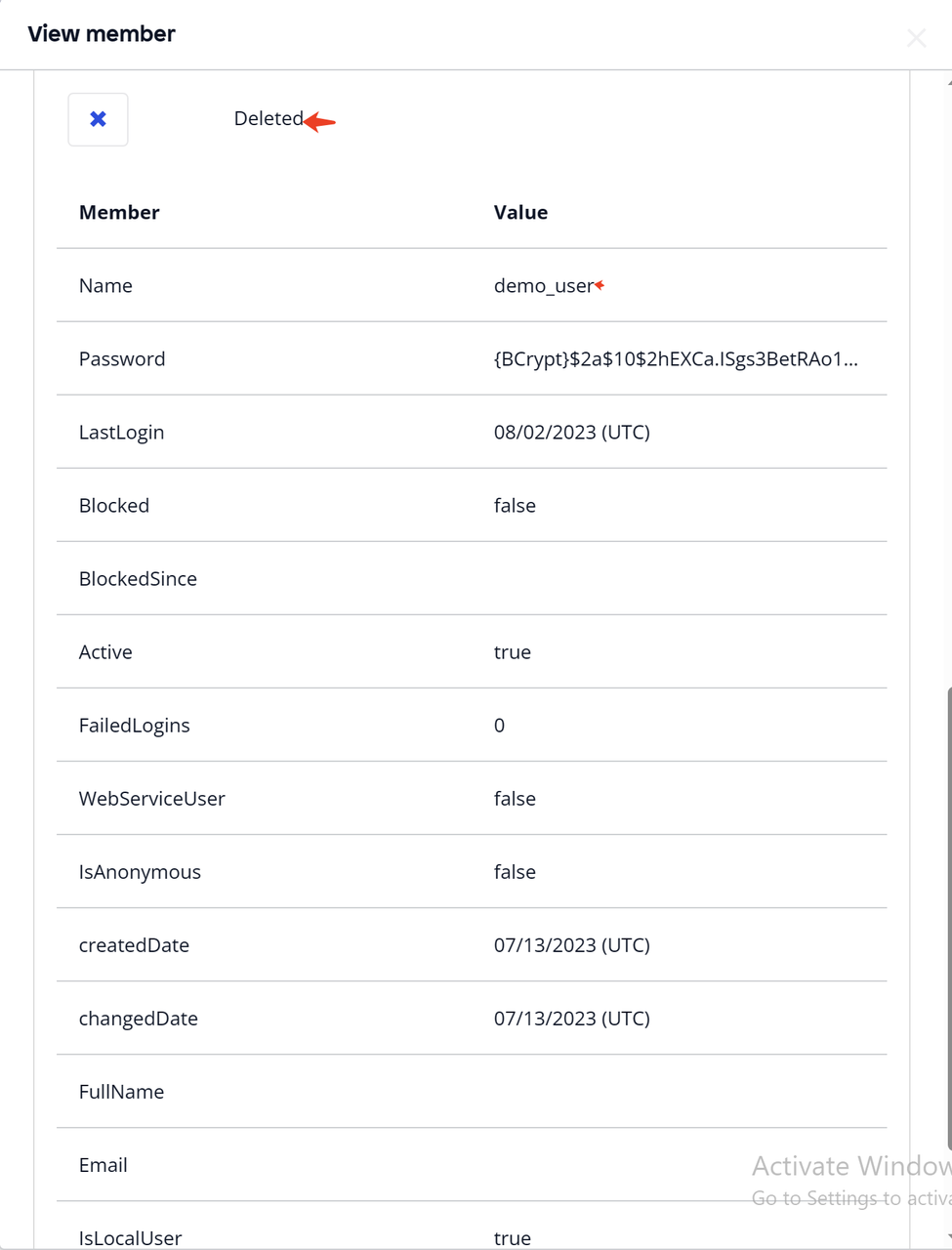This screenshot has width=952, height=1250.
Task: Click the blue Deleted status cross icon
Action: [98, 118]
